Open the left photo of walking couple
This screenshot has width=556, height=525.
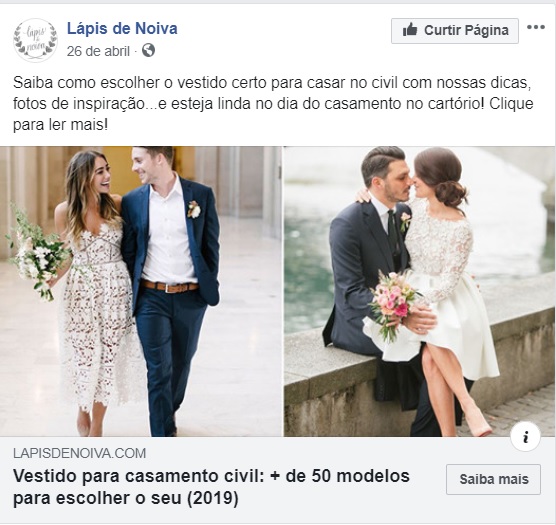tap(141, 291)
